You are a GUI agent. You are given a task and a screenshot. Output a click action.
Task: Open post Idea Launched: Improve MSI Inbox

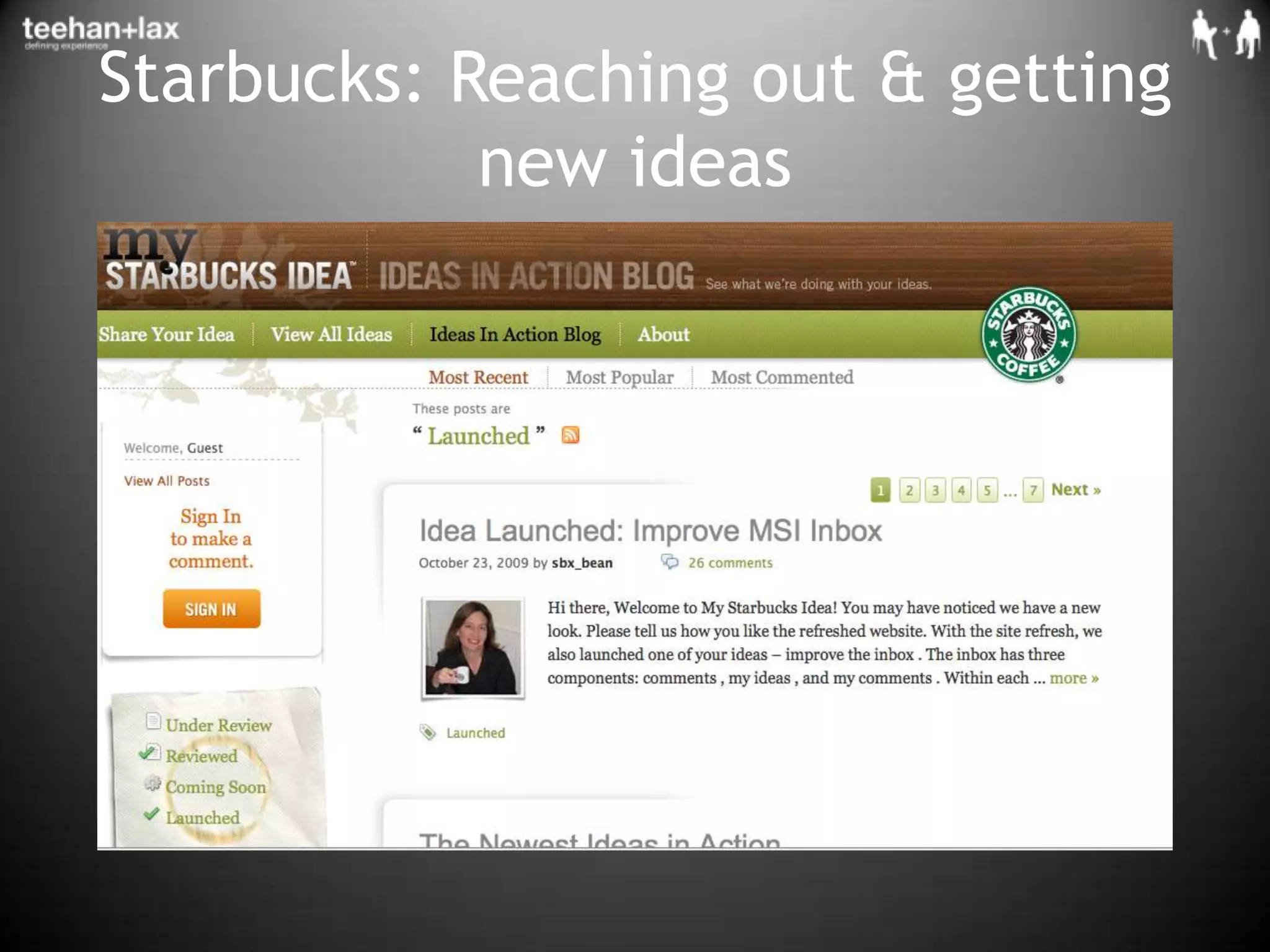(651, 531)
